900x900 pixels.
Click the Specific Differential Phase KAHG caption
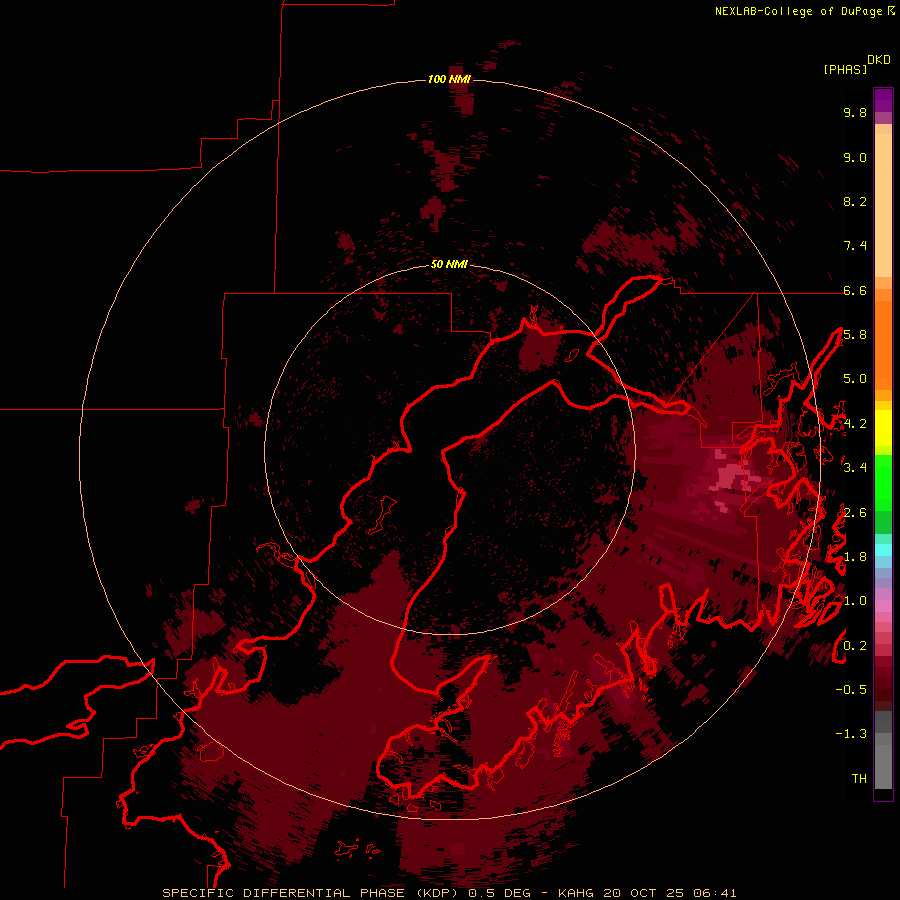pos(449,893)
